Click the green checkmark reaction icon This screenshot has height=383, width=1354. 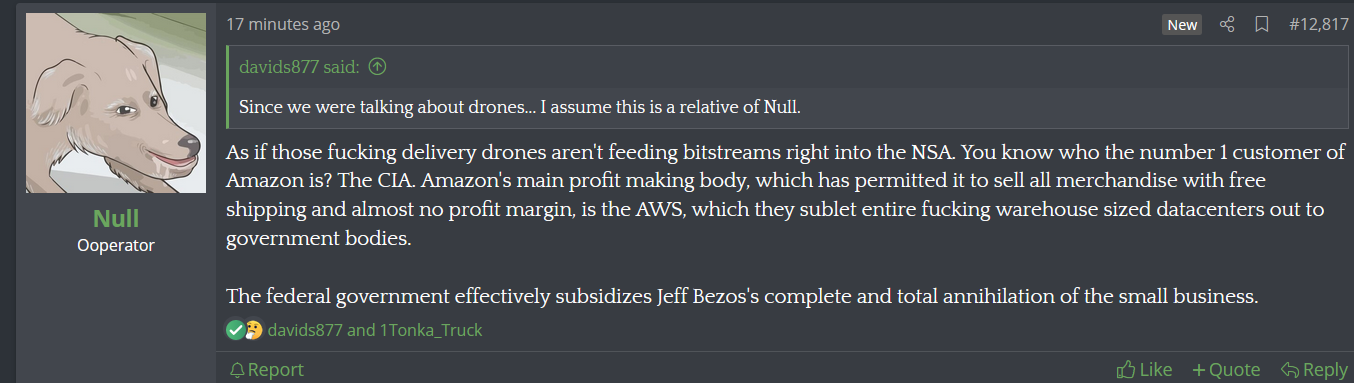point(235,329)
